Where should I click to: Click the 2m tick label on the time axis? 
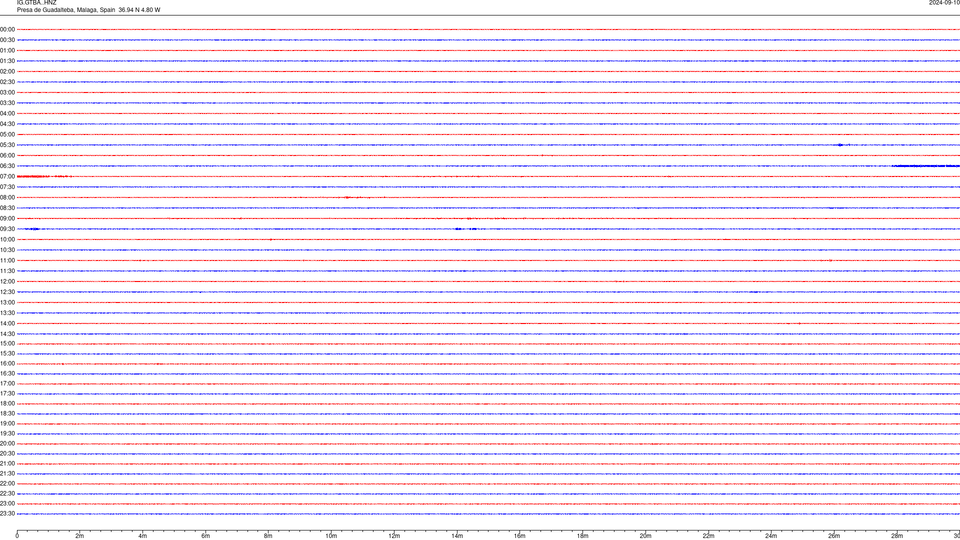[80, 536]
